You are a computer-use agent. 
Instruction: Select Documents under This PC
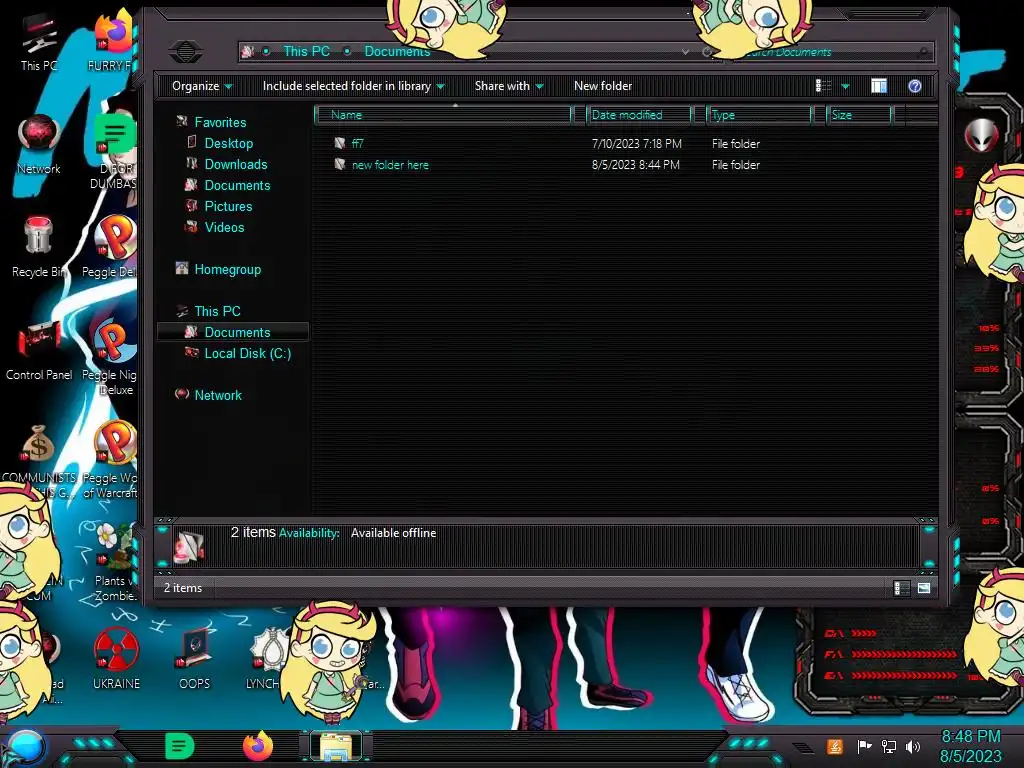[x=237, y=332]
